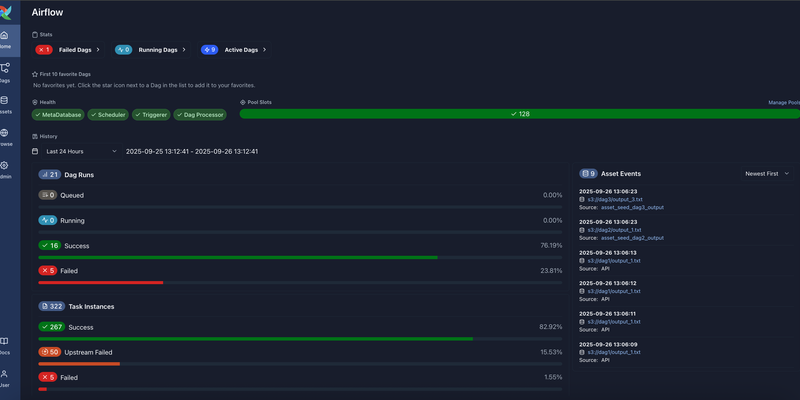Click the red Dag Runs Failed progress bar
This screenshot has width=800, height=400.
101,283
